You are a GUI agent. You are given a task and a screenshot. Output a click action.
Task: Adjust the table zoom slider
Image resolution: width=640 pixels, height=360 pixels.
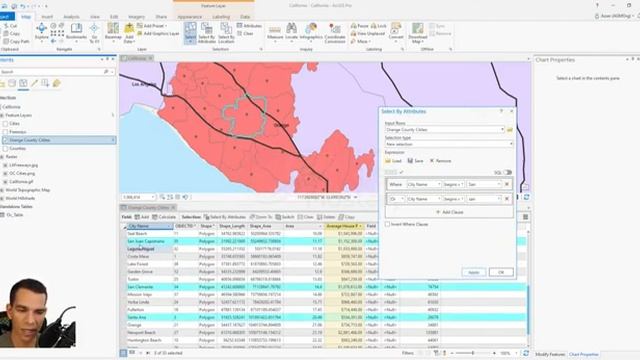[x=473, y=353]
